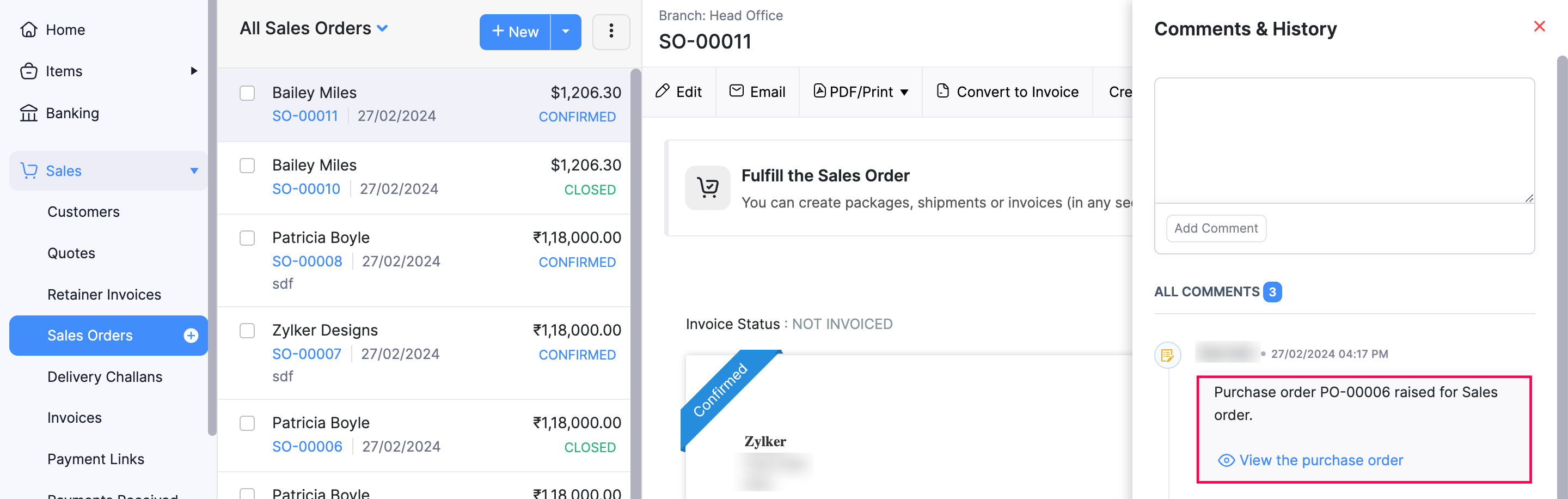Click inside the comment text box
The height and width of the screenshot is (499, 1568).
1344,140
